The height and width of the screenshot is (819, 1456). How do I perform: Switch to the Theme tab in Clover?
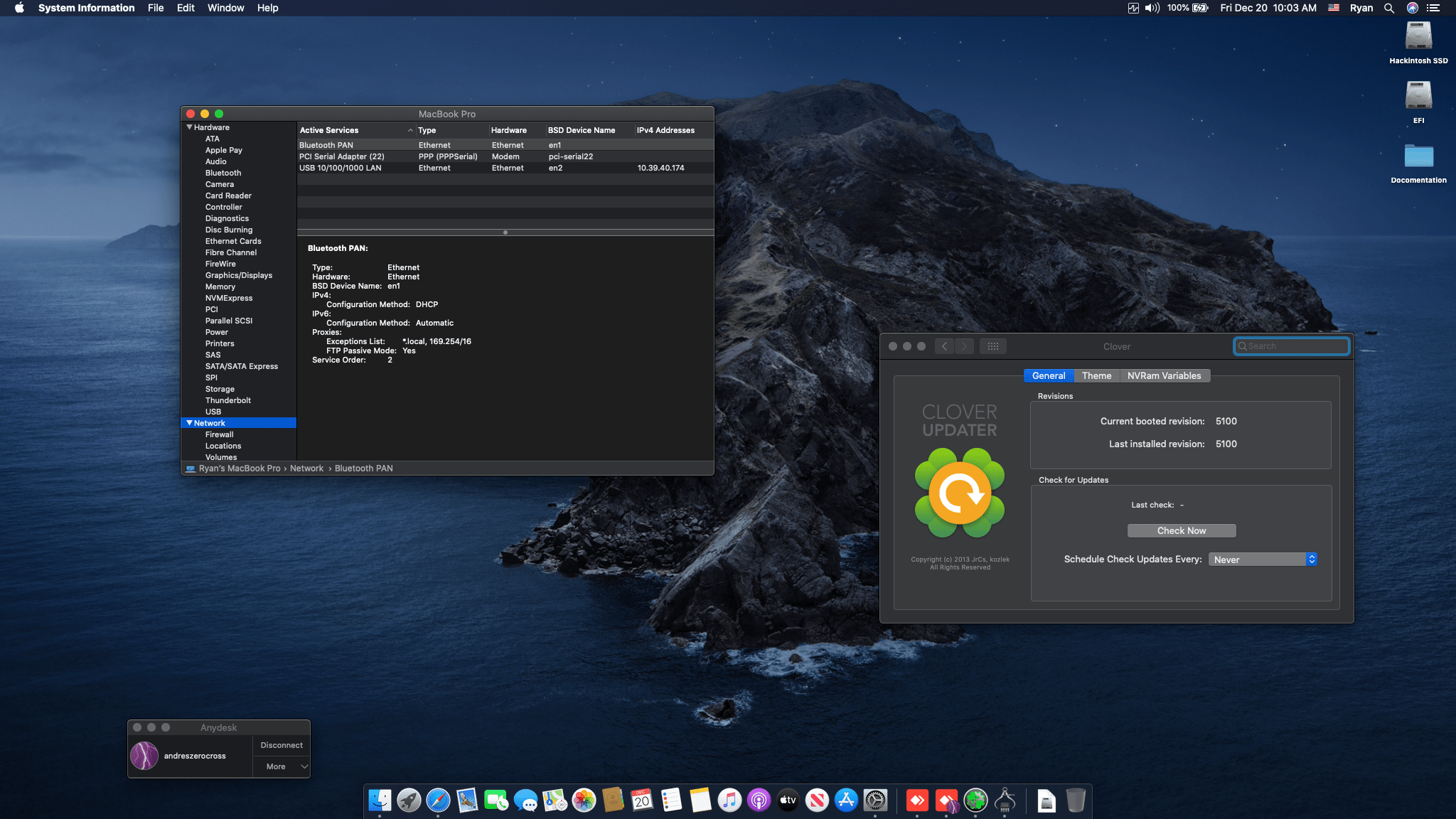coord(1096,375)
